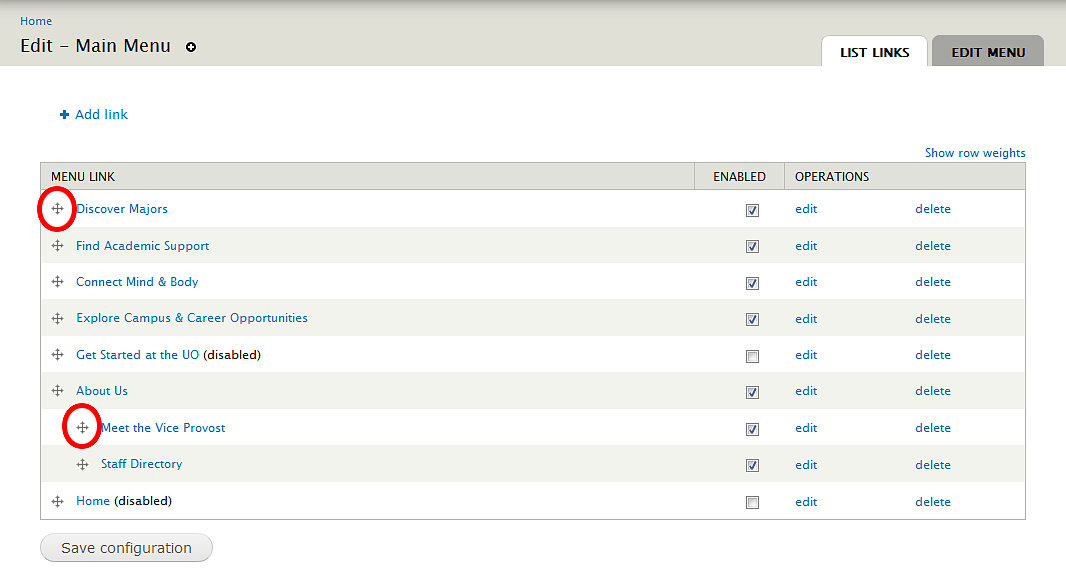The image size is (1066, 578).
Task: Go to Home via breadcrumb link
Action: (36, 21)
